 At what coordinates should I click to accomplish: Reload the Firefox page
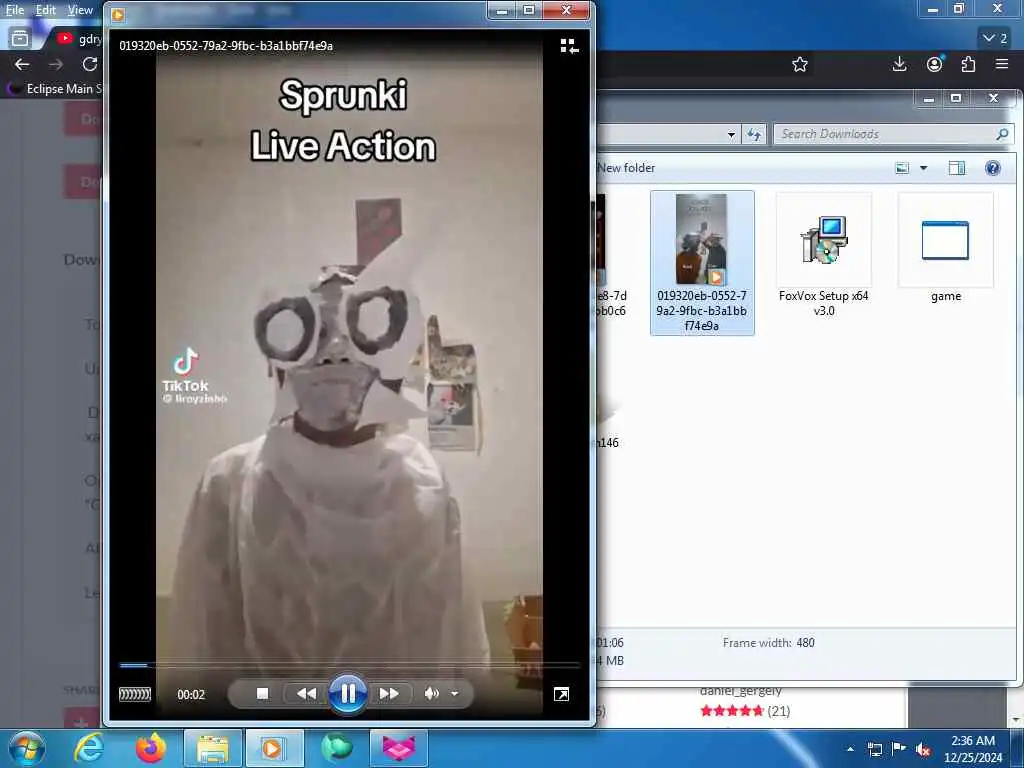tap(90, 64)
